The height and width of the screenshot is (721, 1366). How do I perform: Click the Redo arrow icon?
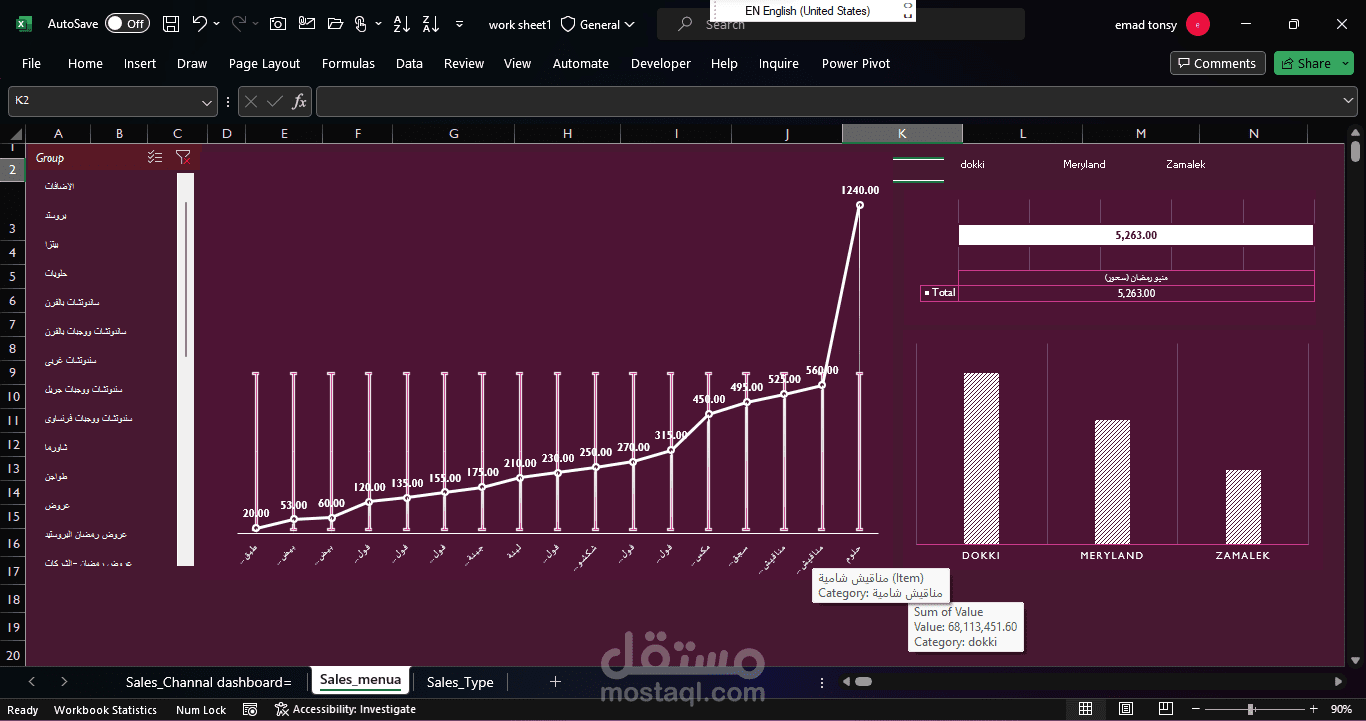(x=238, y=24)
